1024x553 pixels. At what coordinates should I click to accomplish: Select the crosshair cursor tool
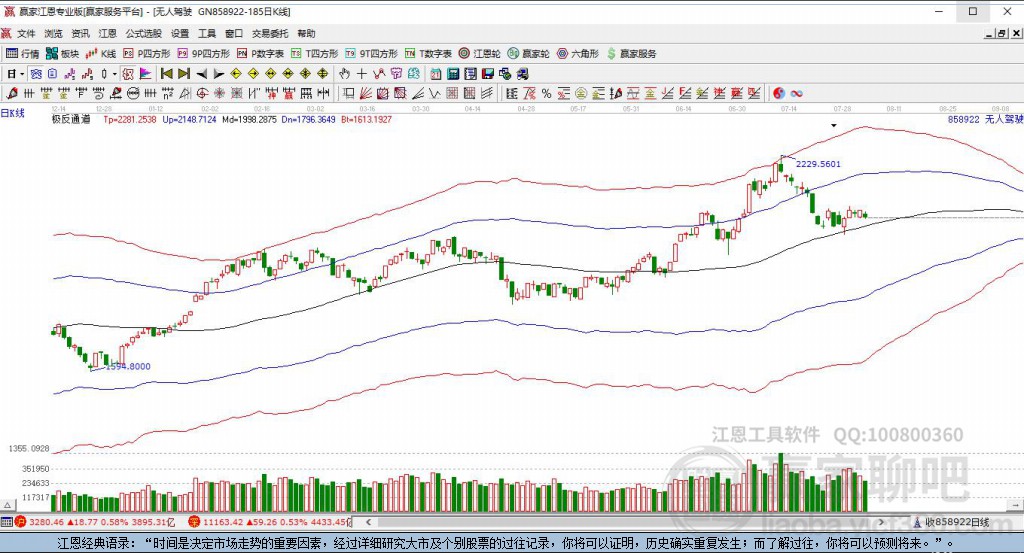(361, 74)
